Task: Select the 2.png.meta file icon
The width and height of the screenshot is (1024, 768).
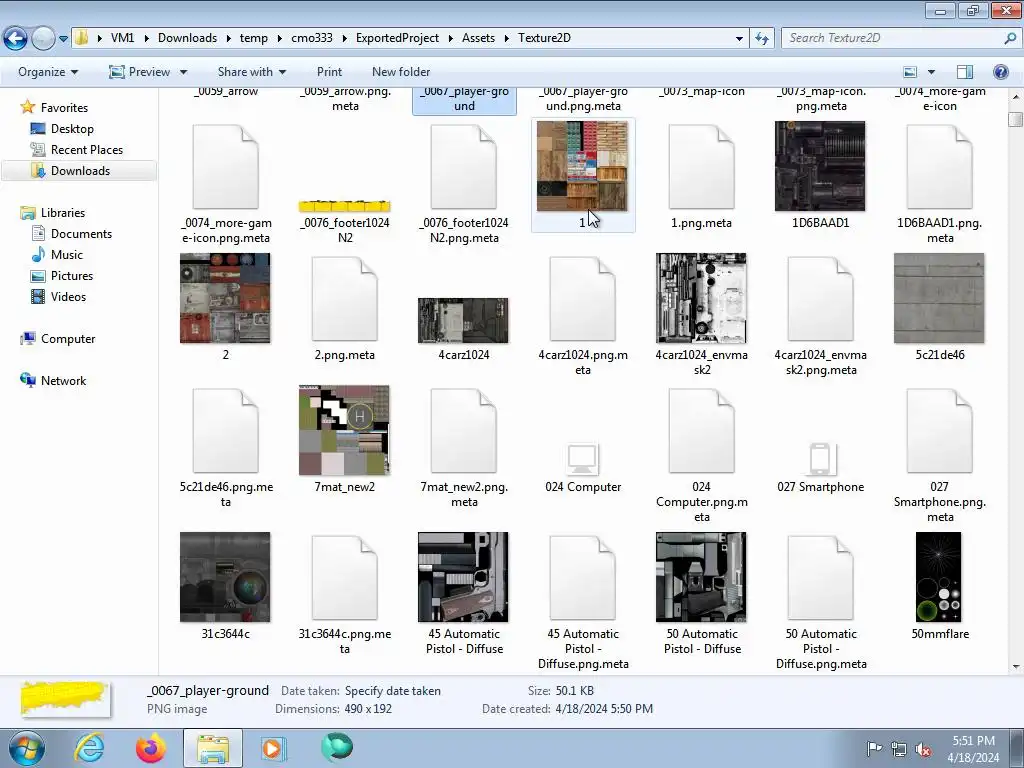Action: [x=344, y=299]
